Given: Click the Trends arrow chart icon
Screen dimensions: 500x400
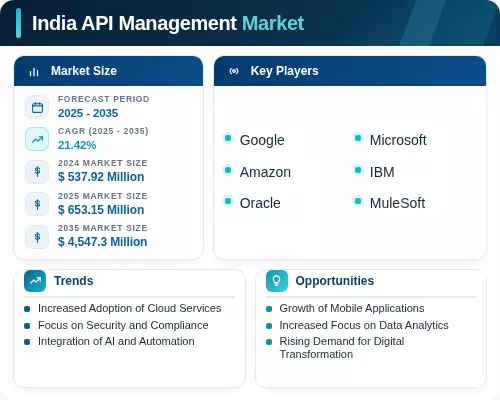Looking at the screenshot, I should click(35, 281).
